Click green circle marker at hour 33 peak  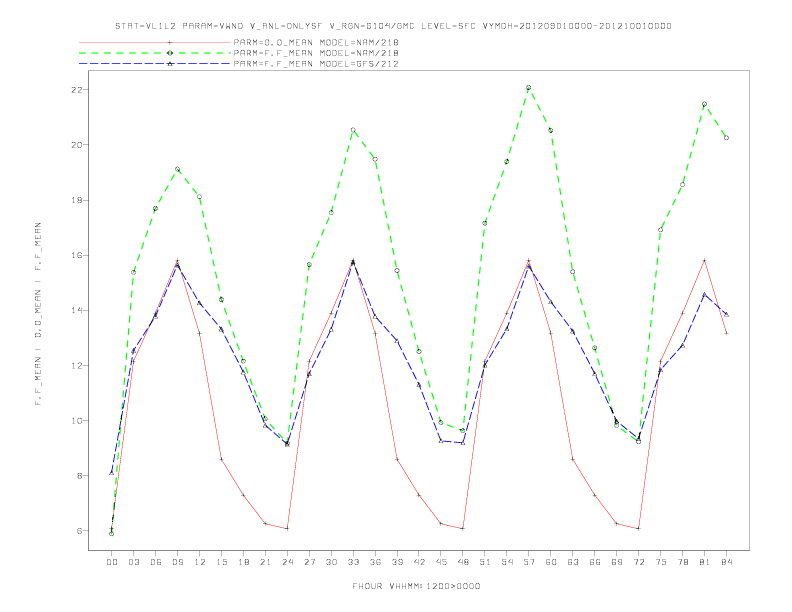click(353, 130)
